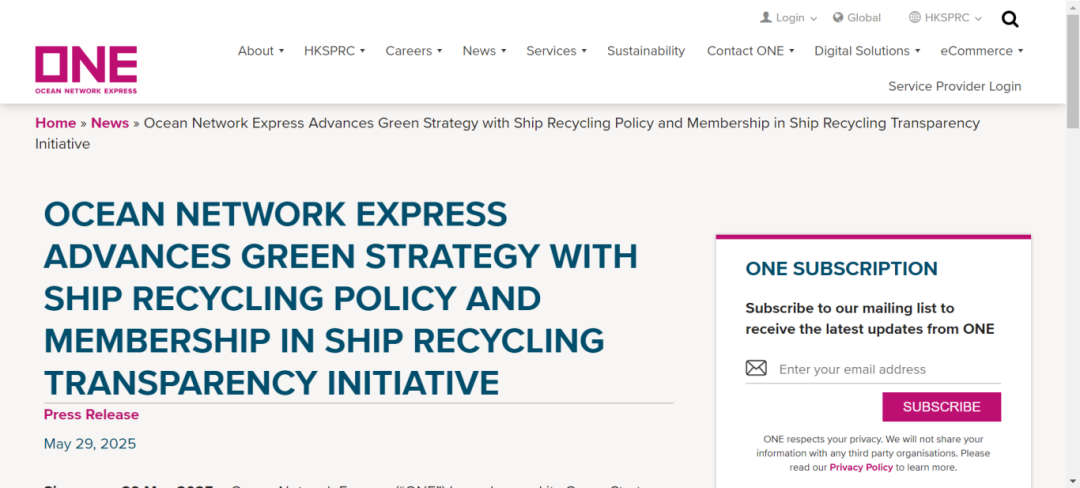Expand the Services dropdown menu

(556, 51)
